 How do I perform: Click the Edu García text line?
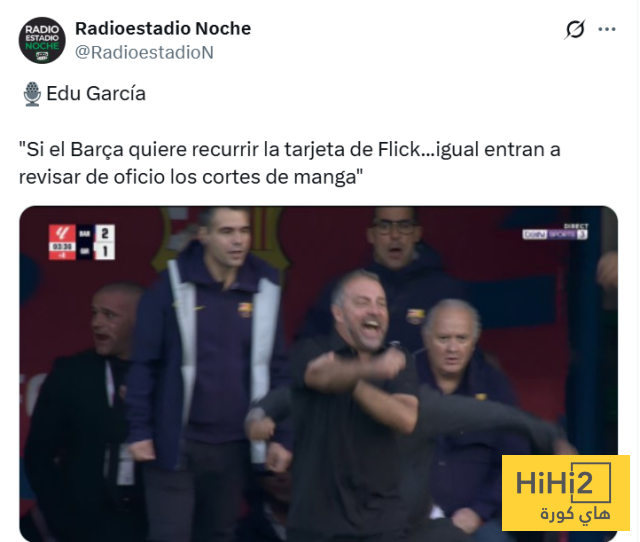(x=96, y=93)
